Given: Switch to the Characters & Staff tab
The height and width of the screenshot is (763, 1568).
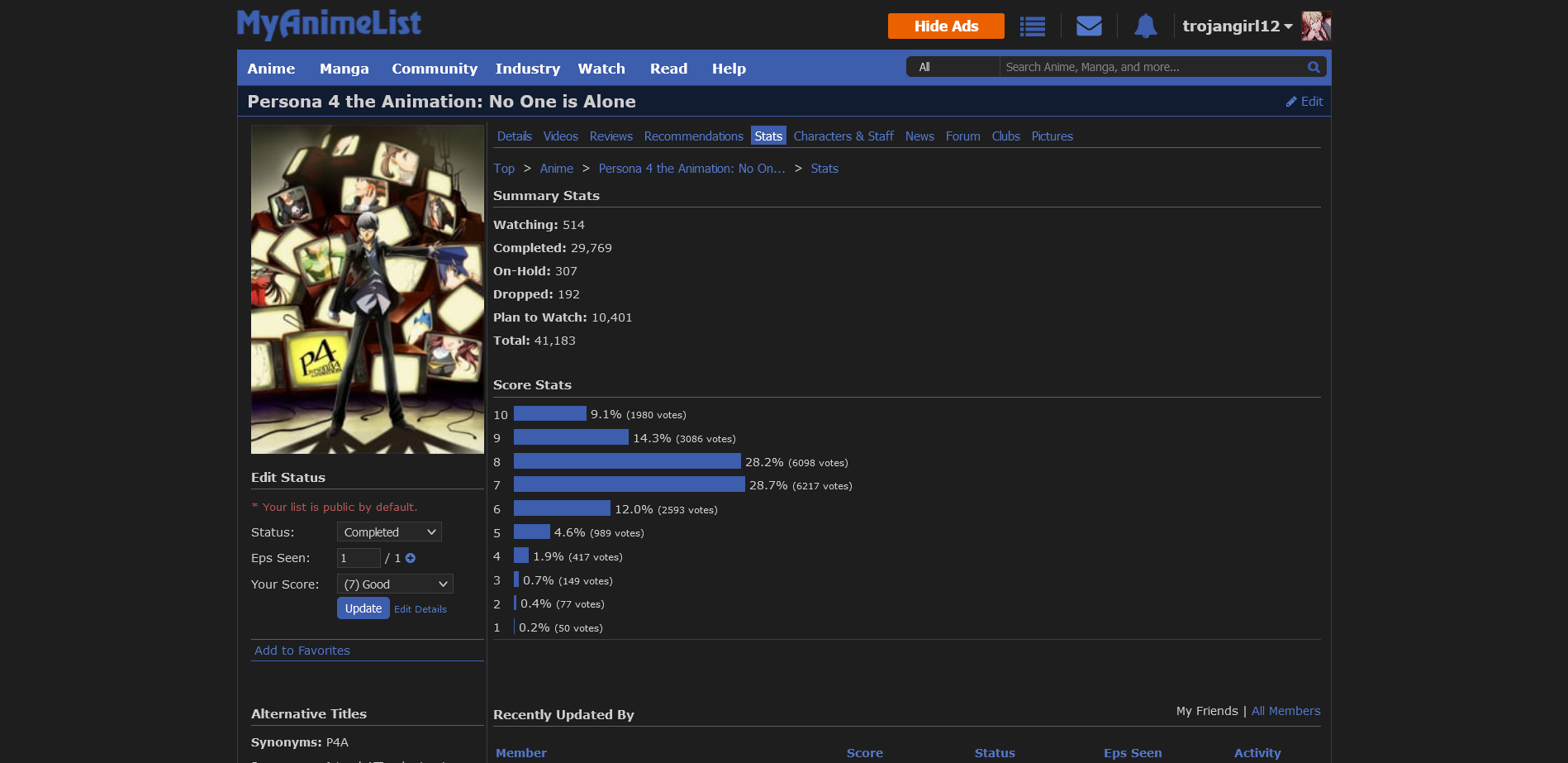Looking at the screenshot, I should click(x=843, y=136).
